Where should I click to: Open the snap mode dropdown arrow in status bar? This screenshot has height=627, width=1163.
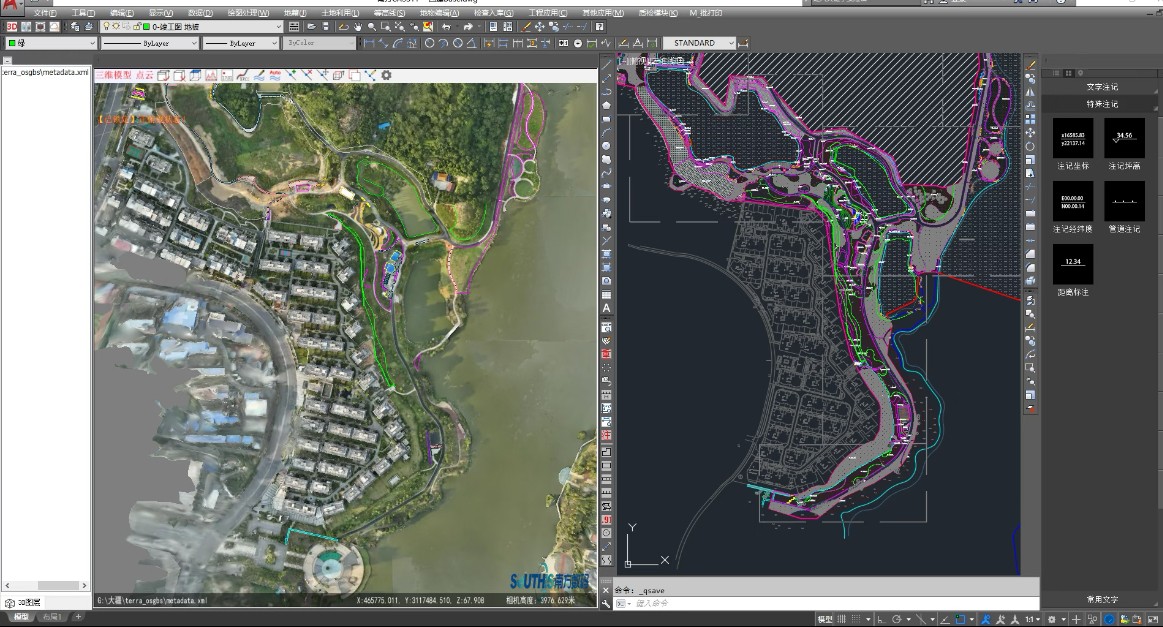pos(868,619)
